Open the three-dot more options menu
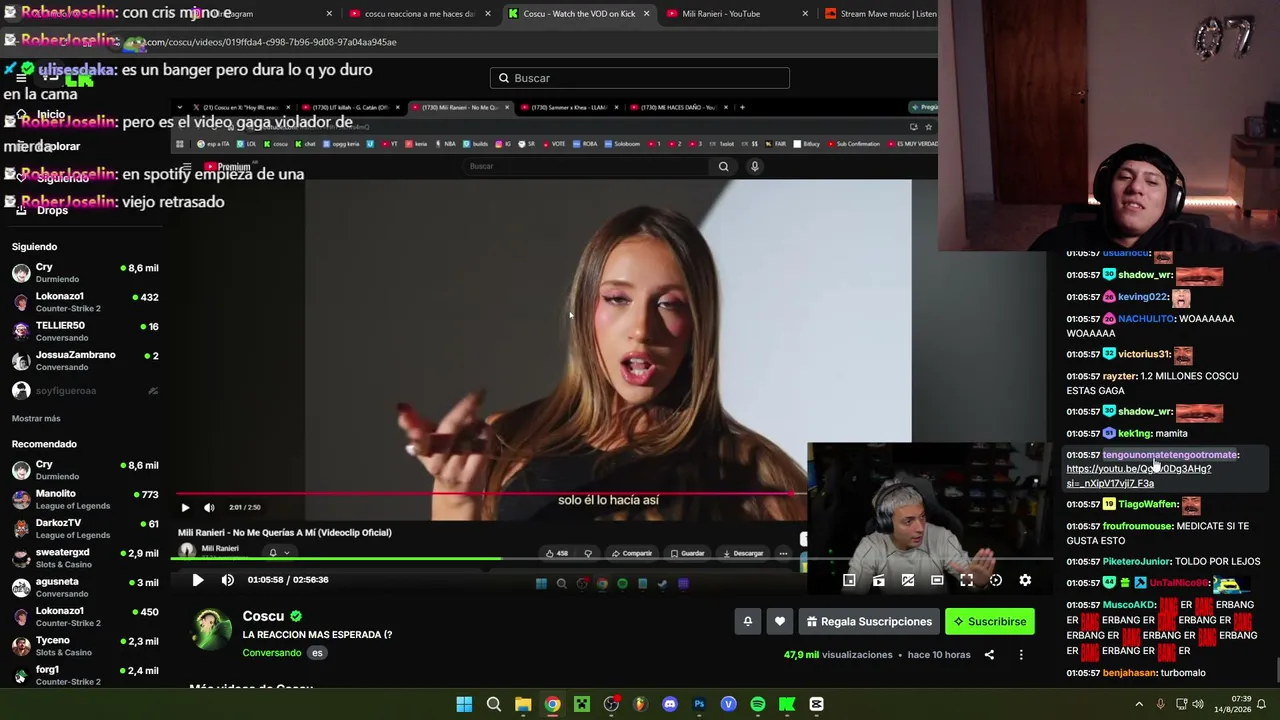Image resolution: width=1280 pixels, height=720 pixels. click(1021, 655)
